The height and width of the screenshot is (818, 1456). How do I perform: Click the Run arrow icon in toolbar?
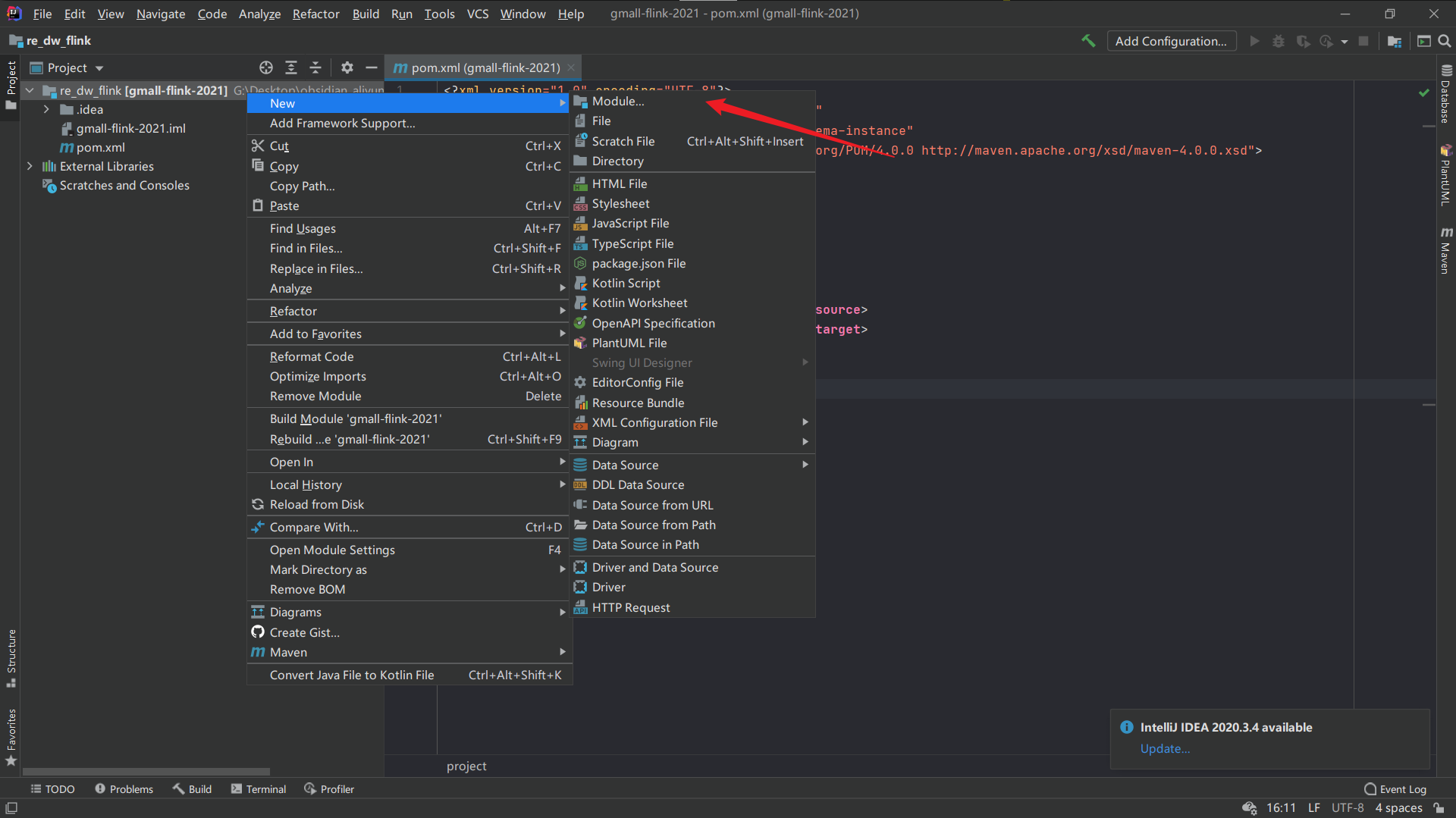[x=1254, y=41]
